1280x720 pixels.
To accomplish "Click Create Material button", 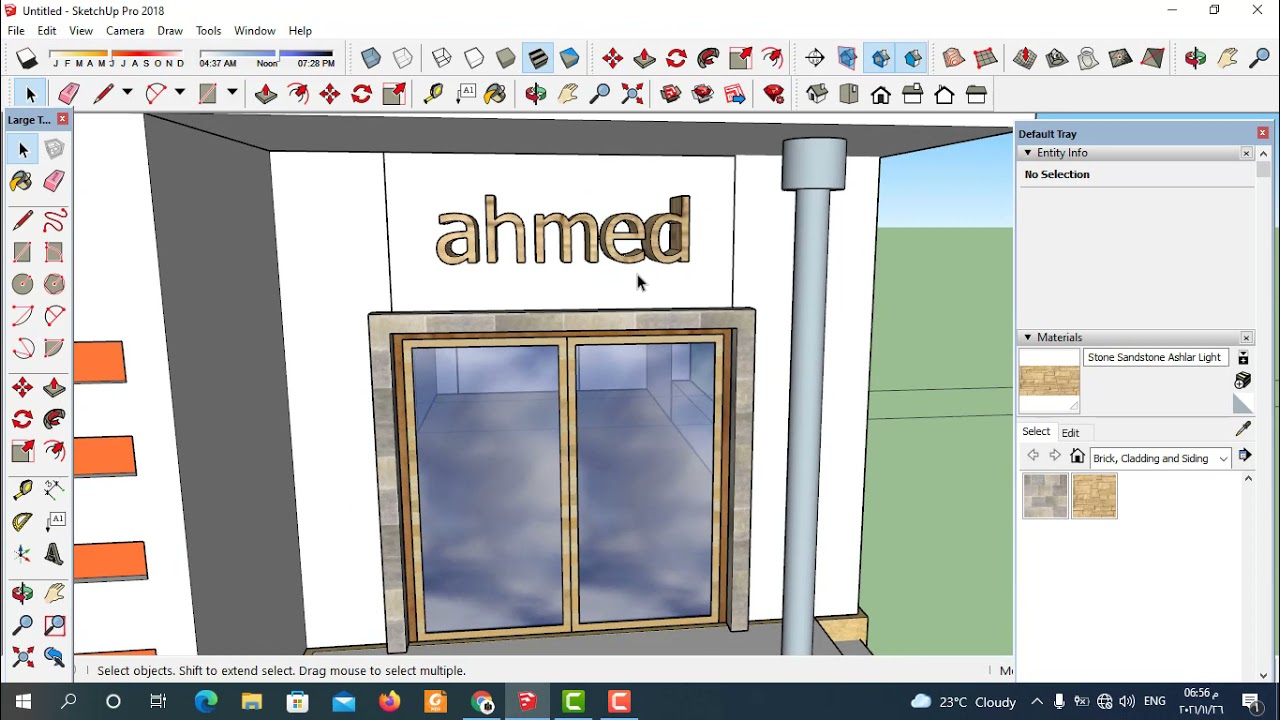I will click(1243, 381).
